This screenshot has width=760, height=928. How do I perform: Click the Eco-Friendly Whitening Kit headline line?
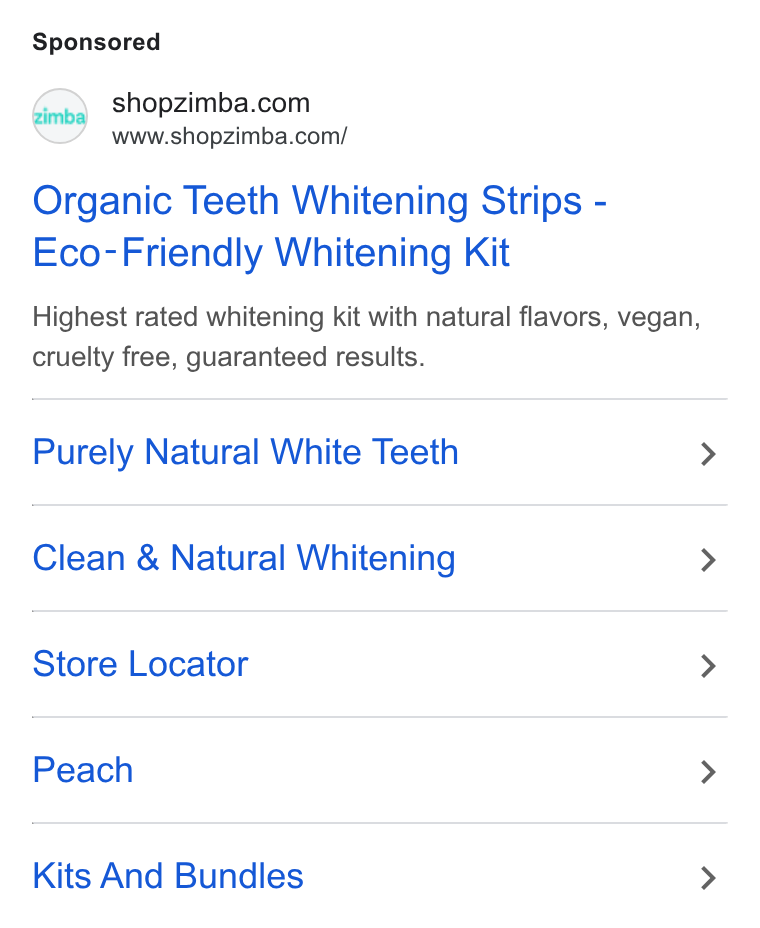(271, 254)
